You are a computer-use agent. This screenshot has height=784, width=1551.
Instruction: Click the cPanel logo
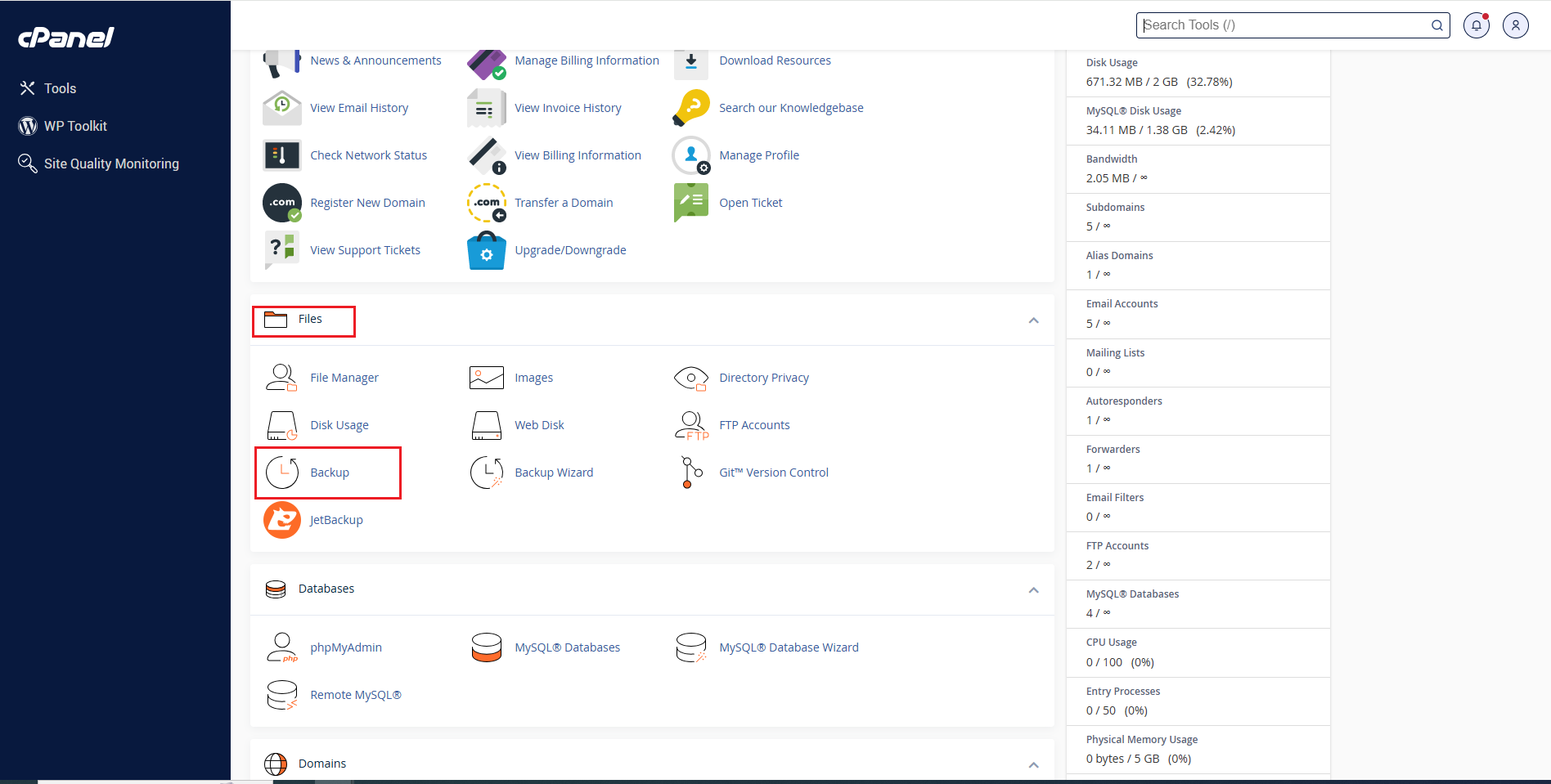pos(66,38)
